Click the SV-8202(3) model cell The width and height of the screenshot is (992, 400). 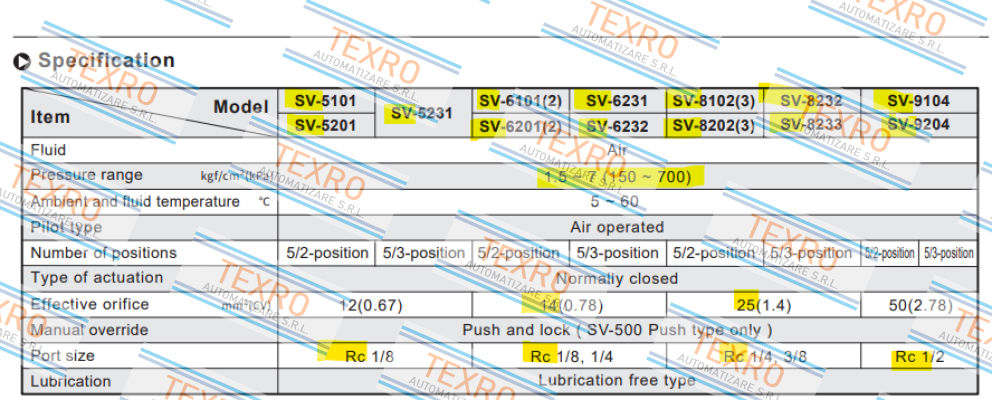click(x=714, y=126)
